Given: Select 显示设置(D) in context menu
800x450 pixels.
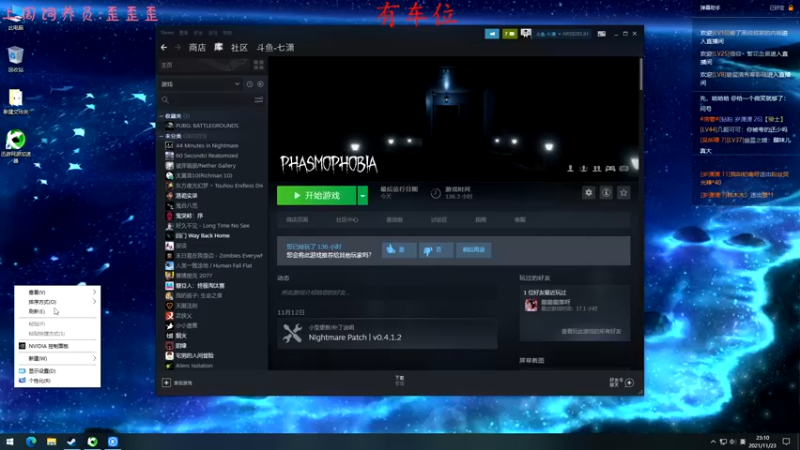Looking at the screenshot, I should point(57,371).
